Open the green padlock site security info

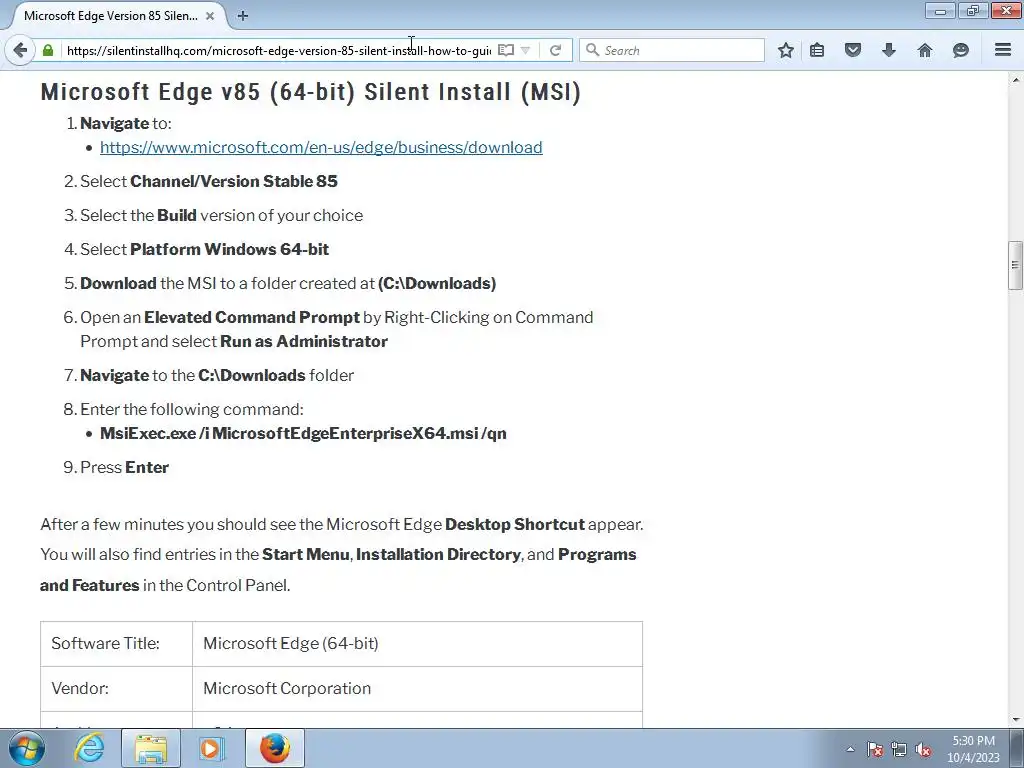tap(48, 50)
